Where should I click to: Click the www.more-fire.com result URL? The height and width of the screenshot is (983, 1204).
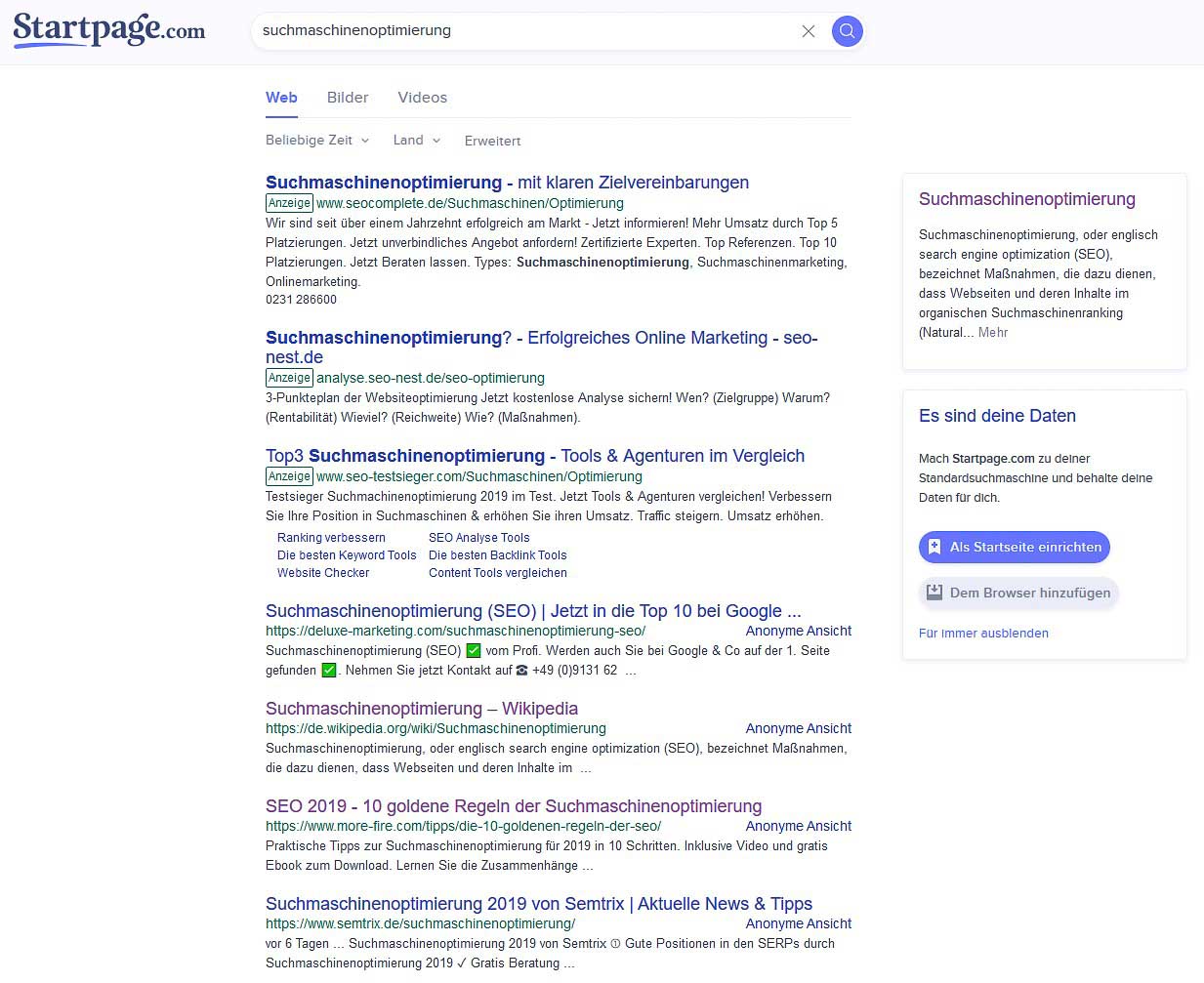(463, 827)
